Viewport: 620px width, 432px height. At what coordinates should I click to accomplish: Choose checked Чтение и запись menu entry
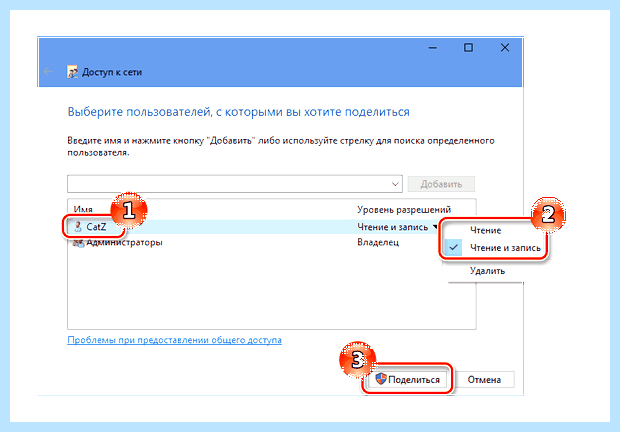pyautogui.click(x=495, y=248)
